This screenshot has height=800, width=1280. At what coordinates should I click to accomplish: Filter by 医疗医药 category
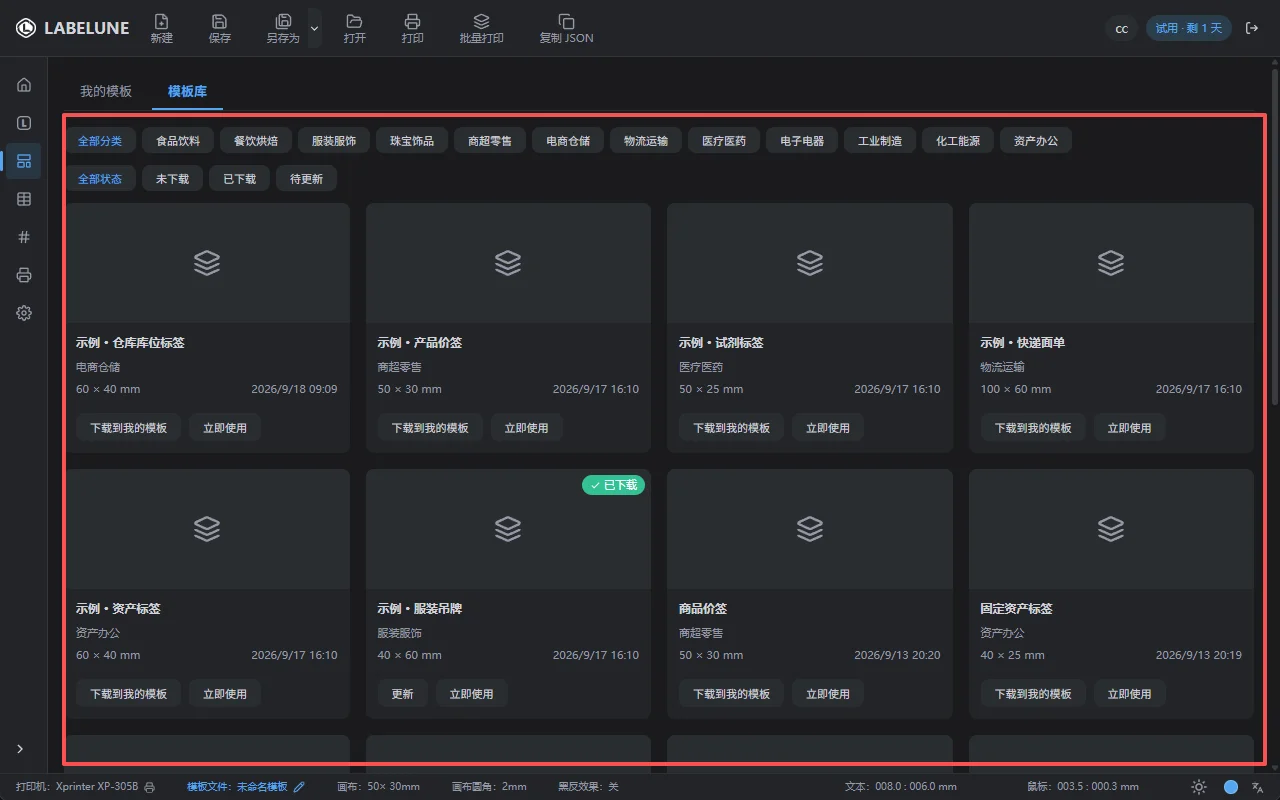coord(724,141)
